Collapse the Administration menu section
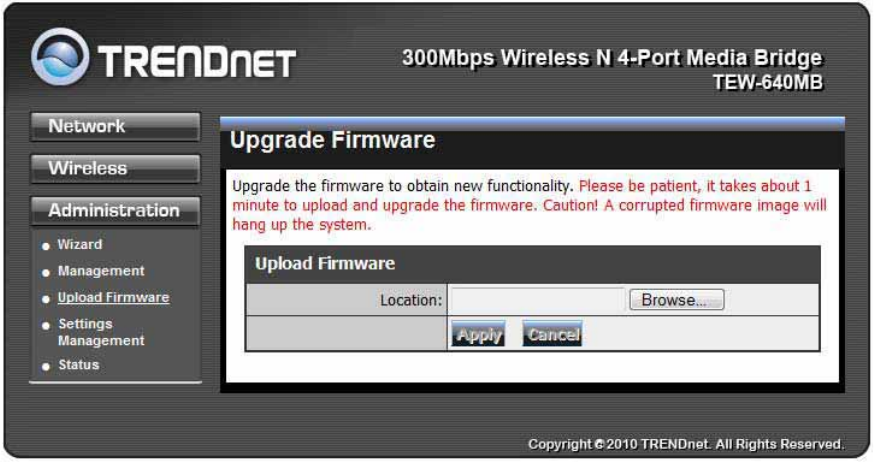The width and height of the screenshot is (874, 462). point(115,211)
